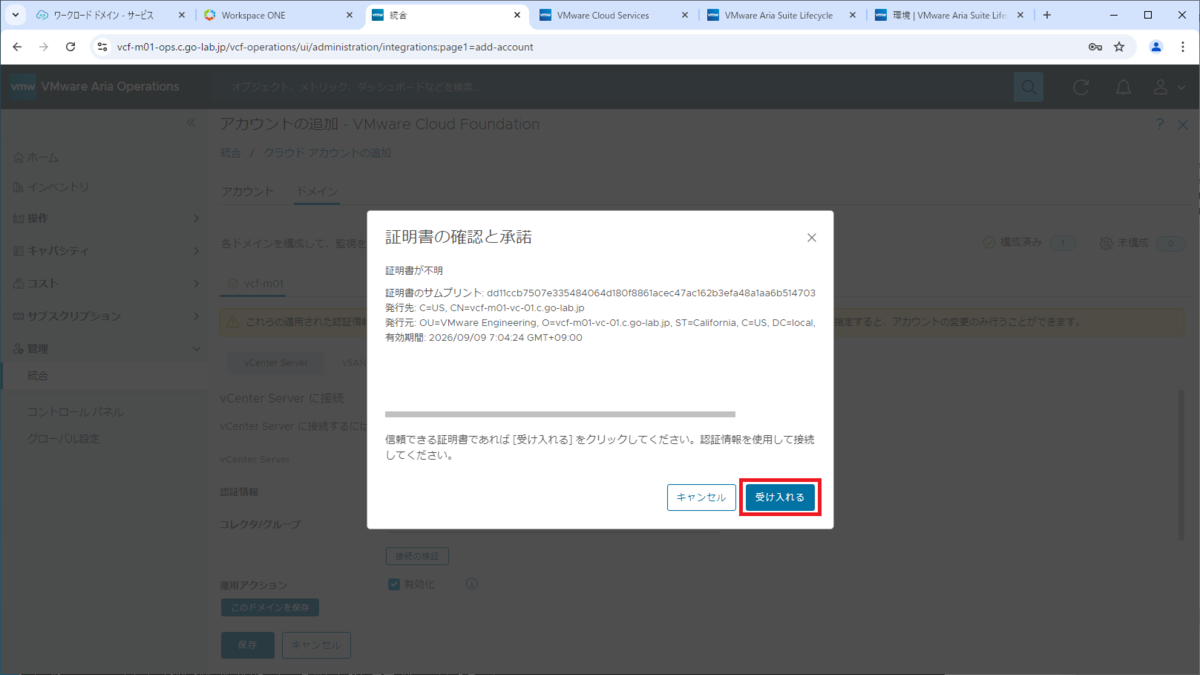This screenshot has width=1200, height=675.
Task: Click the 有効期間: 2026/09/09 text
Action: point(484,338)
